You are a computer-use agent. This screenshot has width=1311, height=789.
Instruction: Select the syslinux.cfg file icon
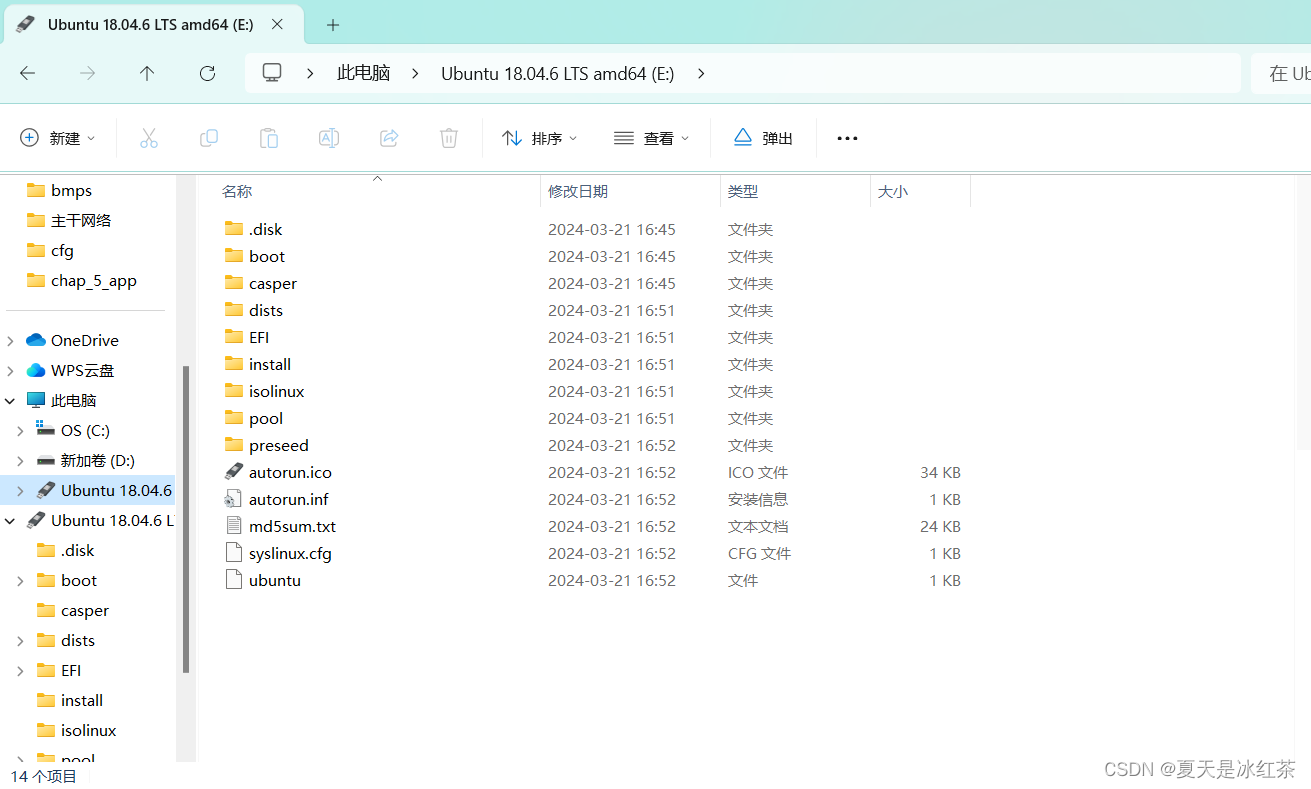pyautogui.click(x=234, y=553)
